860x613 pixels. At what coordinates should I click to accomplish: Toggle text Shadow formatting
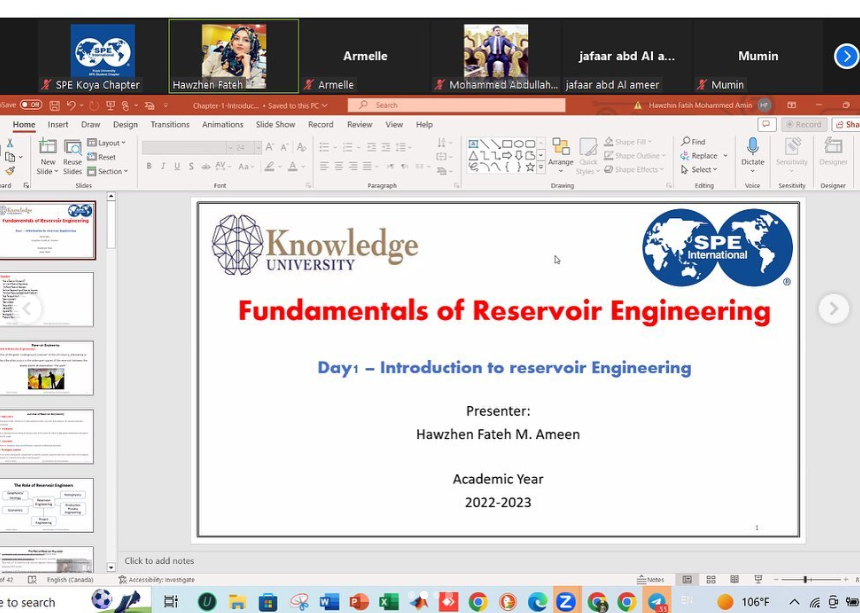pos(191,166)
